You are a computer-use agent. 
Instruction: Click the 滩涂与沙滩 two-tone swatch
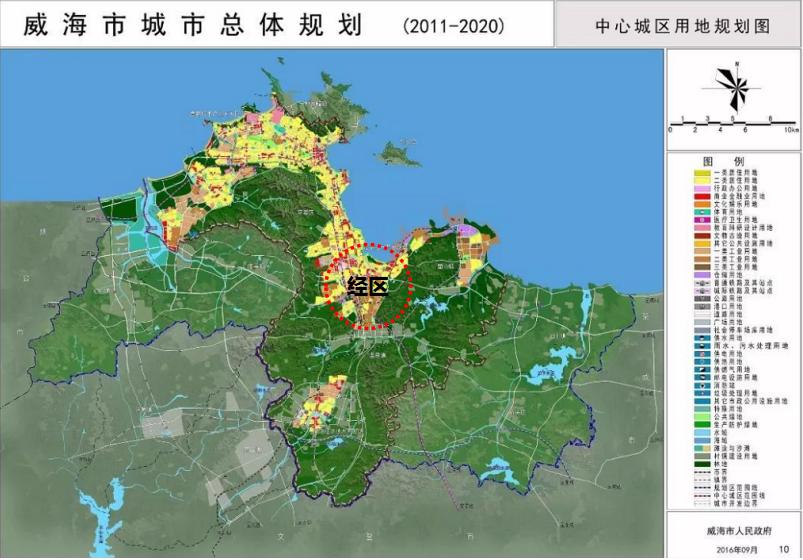click(x=701, y=448)
